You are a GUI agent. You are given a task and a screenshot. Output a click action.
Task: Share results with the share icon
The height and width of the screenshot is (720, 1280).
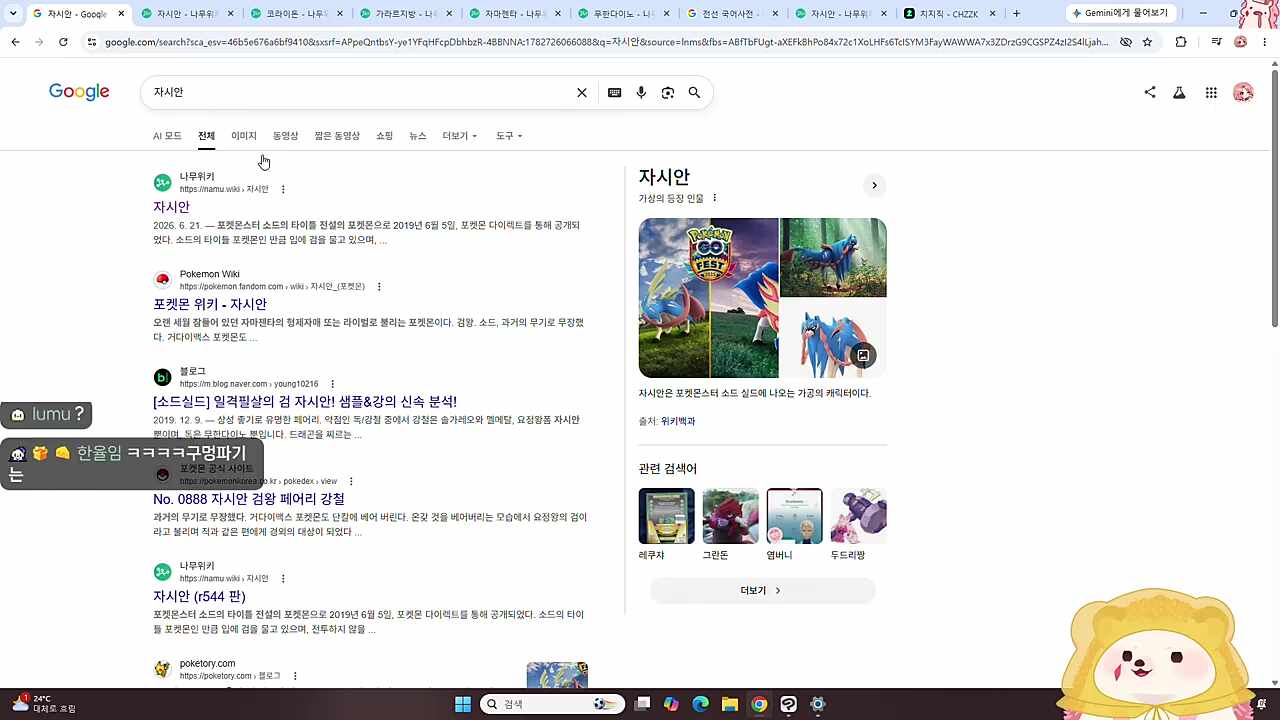[x=1150, y=92]
